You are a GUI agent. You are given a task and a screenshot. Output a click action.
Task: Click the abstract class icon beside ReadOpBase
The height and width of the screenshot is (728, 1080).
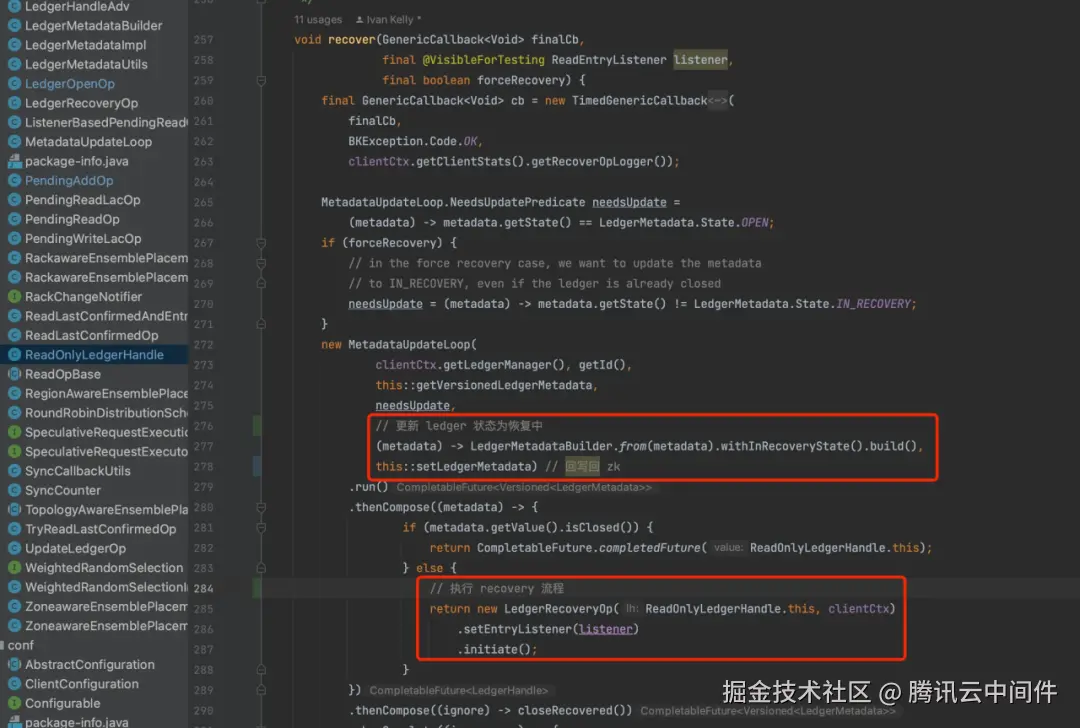[x=14, y=374]
